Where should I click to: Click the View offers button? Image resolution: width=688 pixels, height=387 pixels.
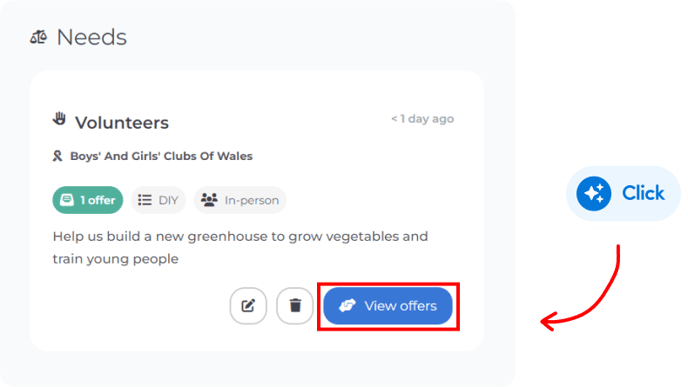click(387, 306)
